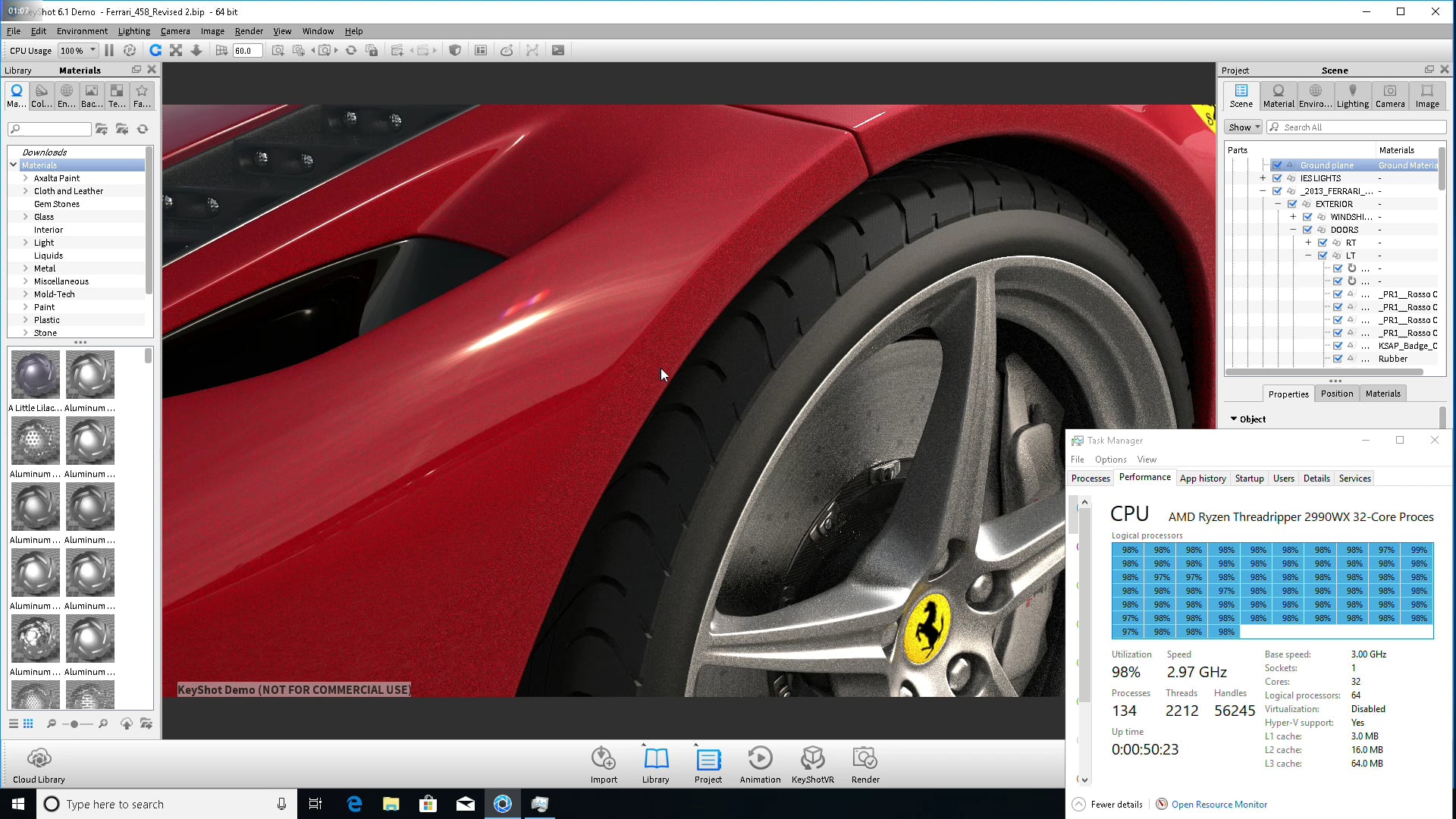Click the Materials library search field
1456x819 pixels.
[50, 129]
